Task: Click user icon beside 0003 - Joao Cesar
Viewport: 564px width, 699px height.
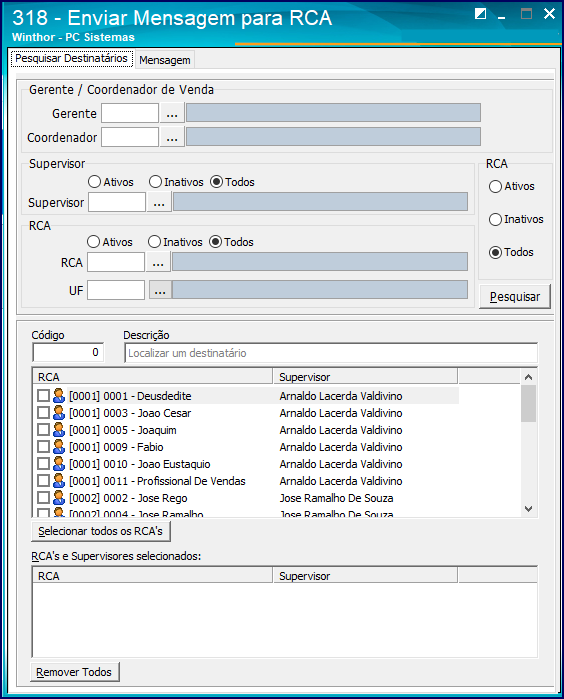Action: 58,413
